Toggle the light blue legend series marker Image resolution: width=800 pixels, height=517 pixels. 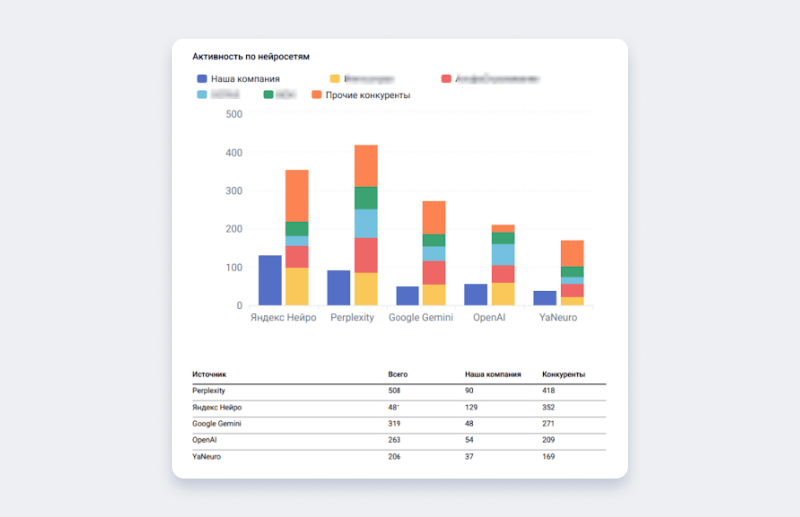pyautogui.click(x=202, y=95)
